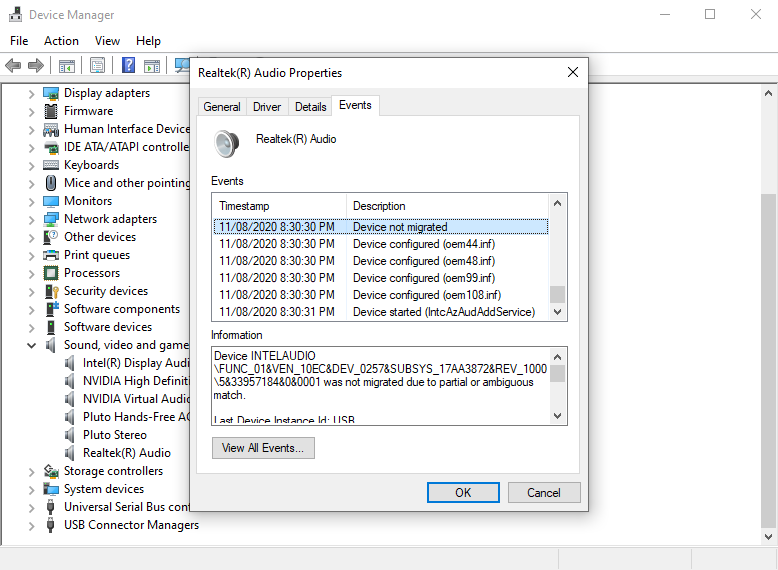The height and width of the screenshot is (570, 778).
Task: Select the Events tab
Action: pyautogui.click(x=355, y=105)
